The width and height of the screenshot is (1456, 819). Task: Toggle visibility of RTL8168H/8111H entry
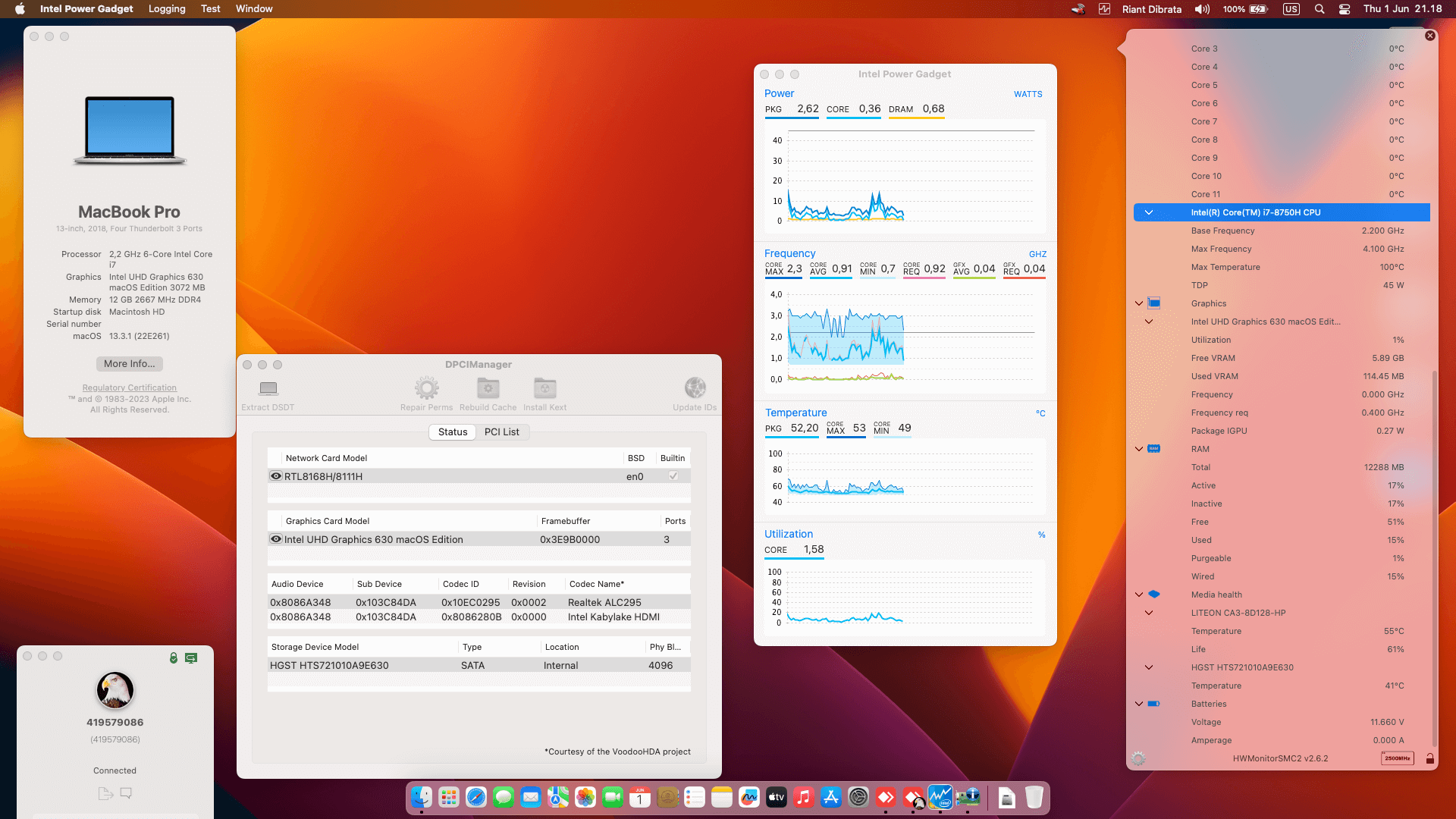pos(276,476)
